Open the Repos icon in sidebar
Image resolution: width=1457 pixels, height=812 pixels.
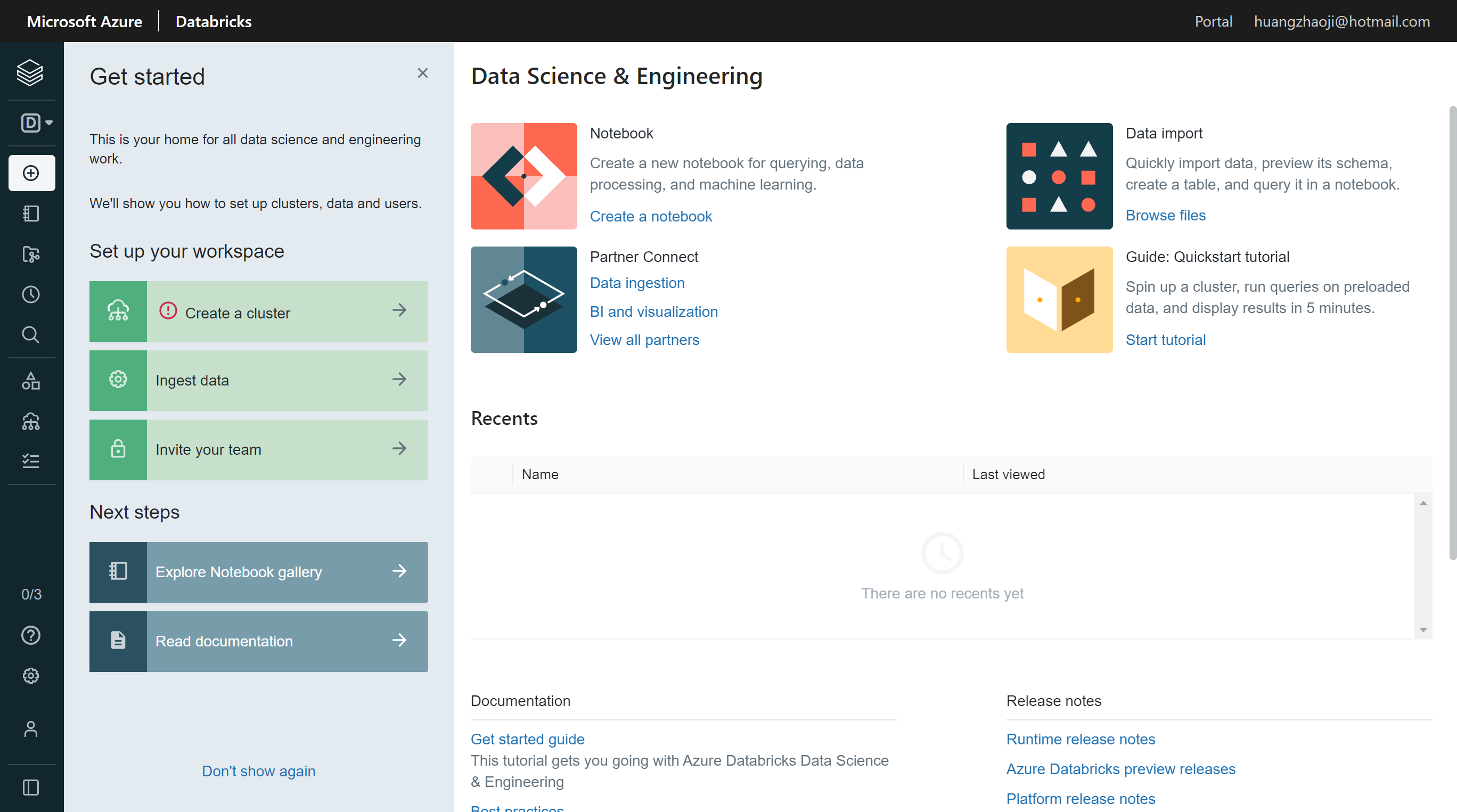30,255
